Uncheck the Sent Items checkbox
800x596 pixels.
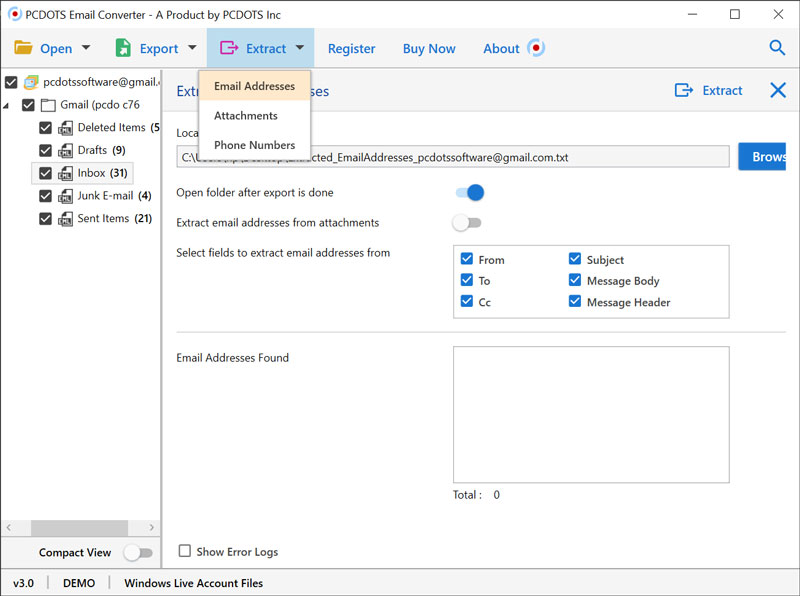[x=45, y=219]
